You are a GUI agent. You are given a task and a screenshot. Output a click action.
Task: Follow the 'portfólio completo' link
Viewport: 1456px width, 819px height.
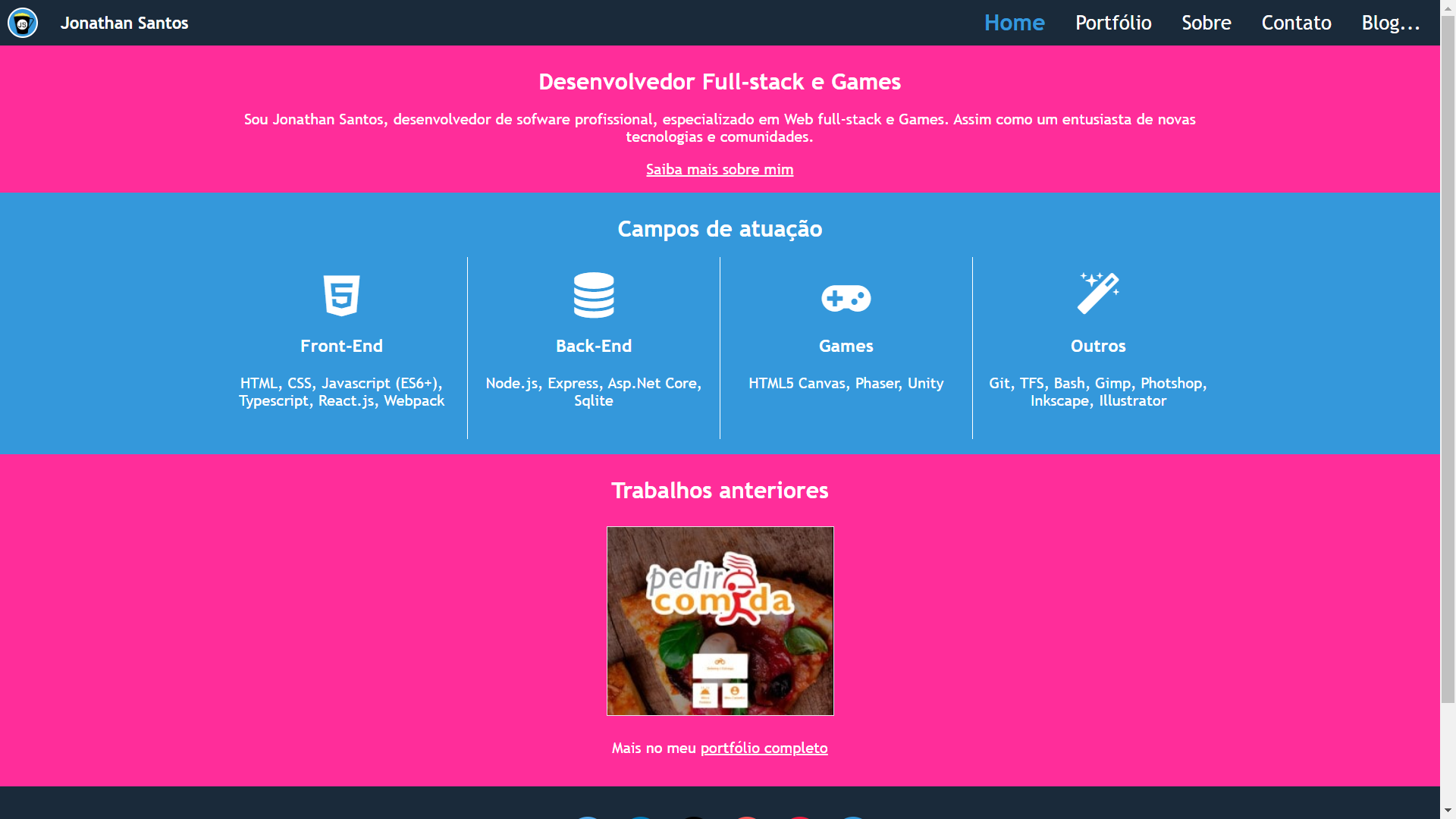(764, 748)
